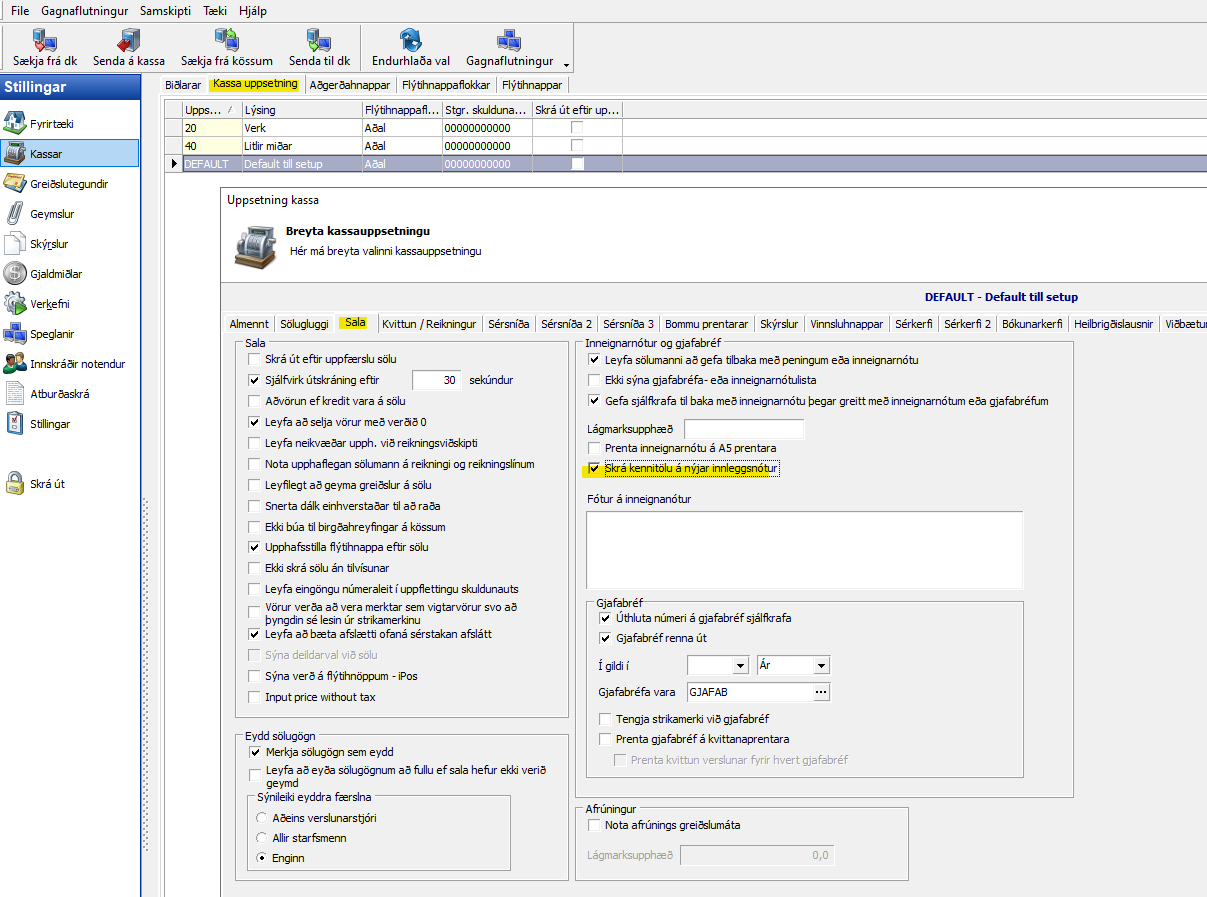
Task: Click the Gjafabréfa vara browse ellipsis button
Action: [821, 692]
